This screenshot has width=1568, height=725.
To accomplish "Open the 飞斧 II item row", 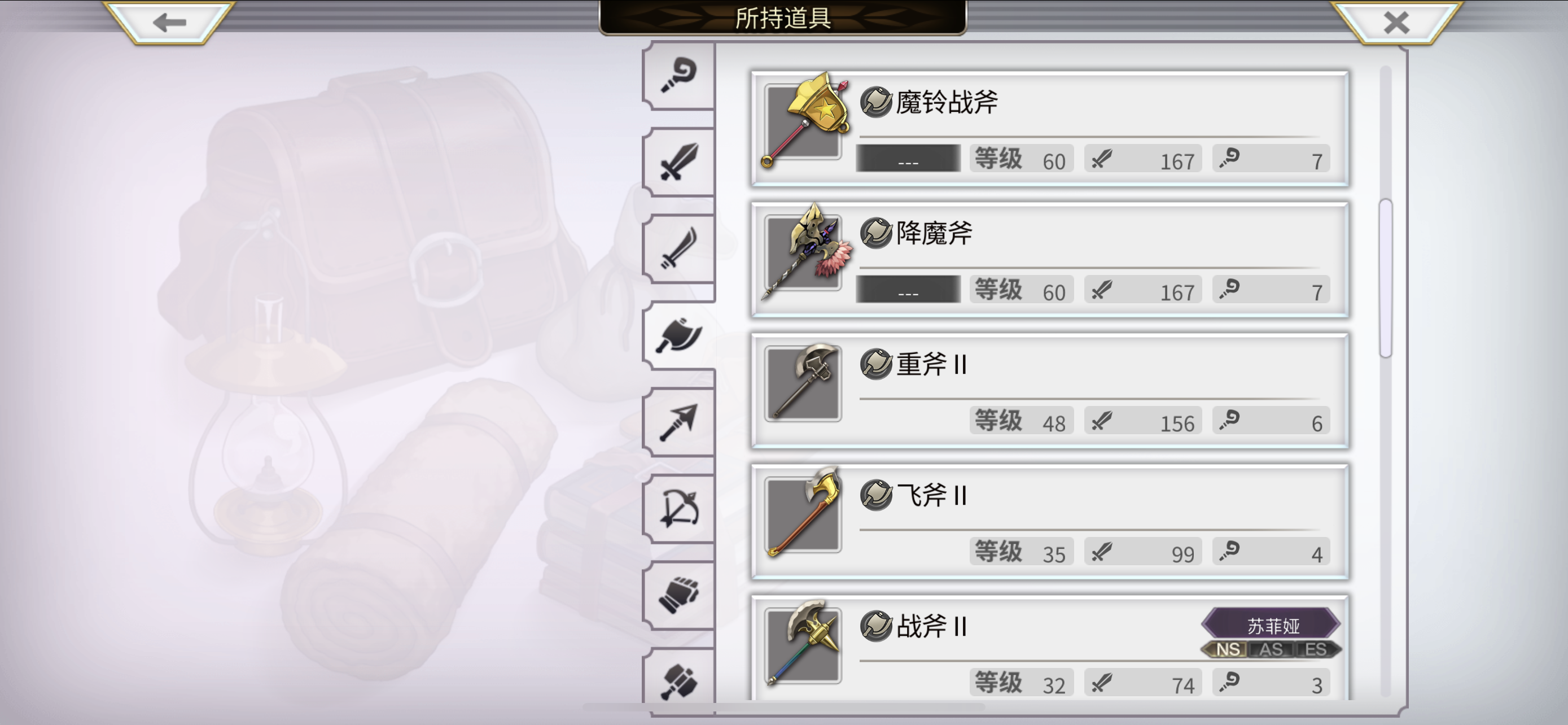I will tap(1050, 522).
